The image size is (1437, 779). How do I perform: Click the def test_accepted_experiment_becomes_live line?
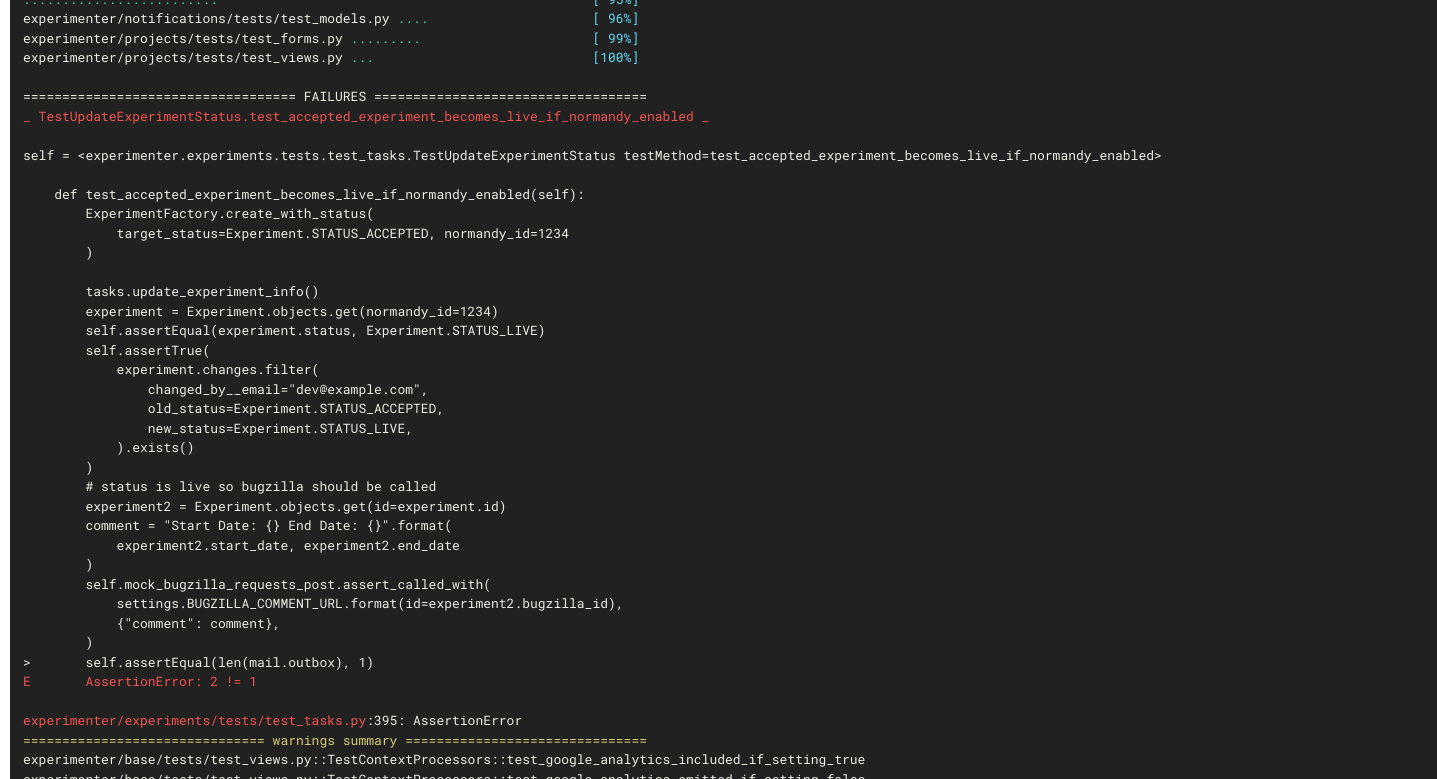coord(319,195)
